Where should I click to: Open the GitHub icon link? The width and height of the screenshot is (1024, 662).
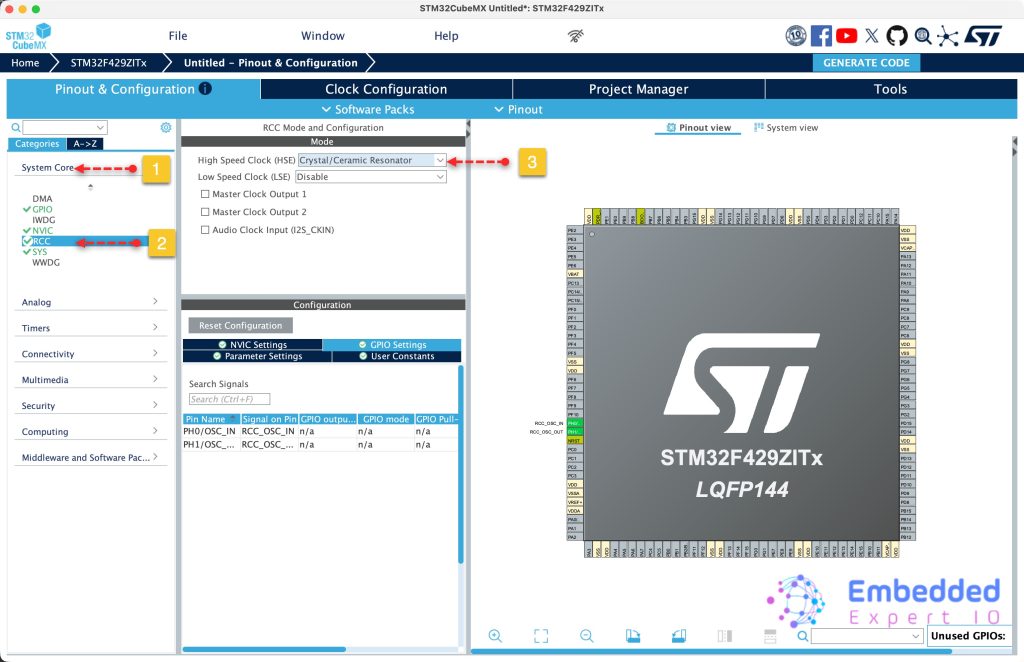click(897, 36)
